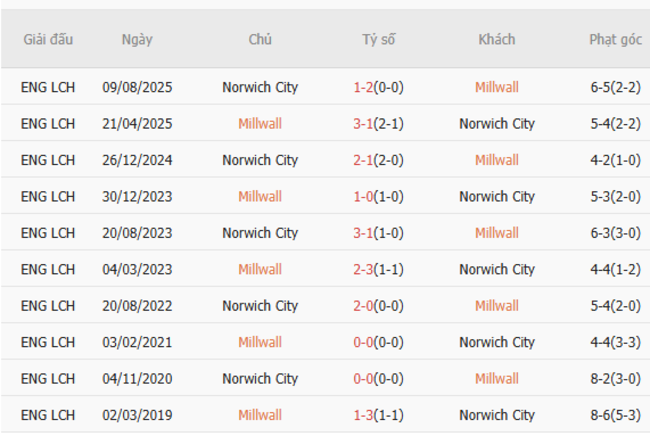The image size is (650, 436).
Task: Open Millwall link in 30/12/2023 row
Action: tap(260, 197)
